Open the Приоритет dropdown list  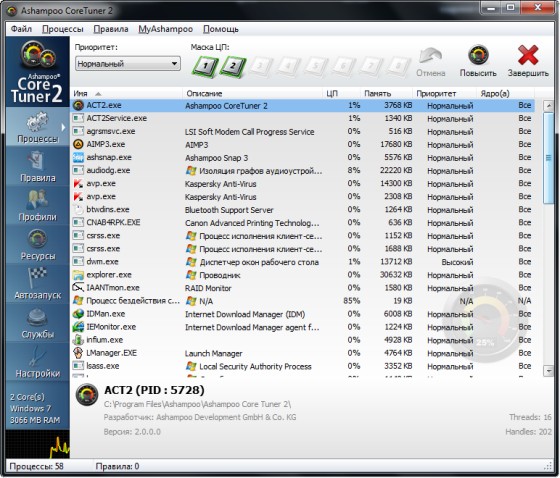click(128, 64)
